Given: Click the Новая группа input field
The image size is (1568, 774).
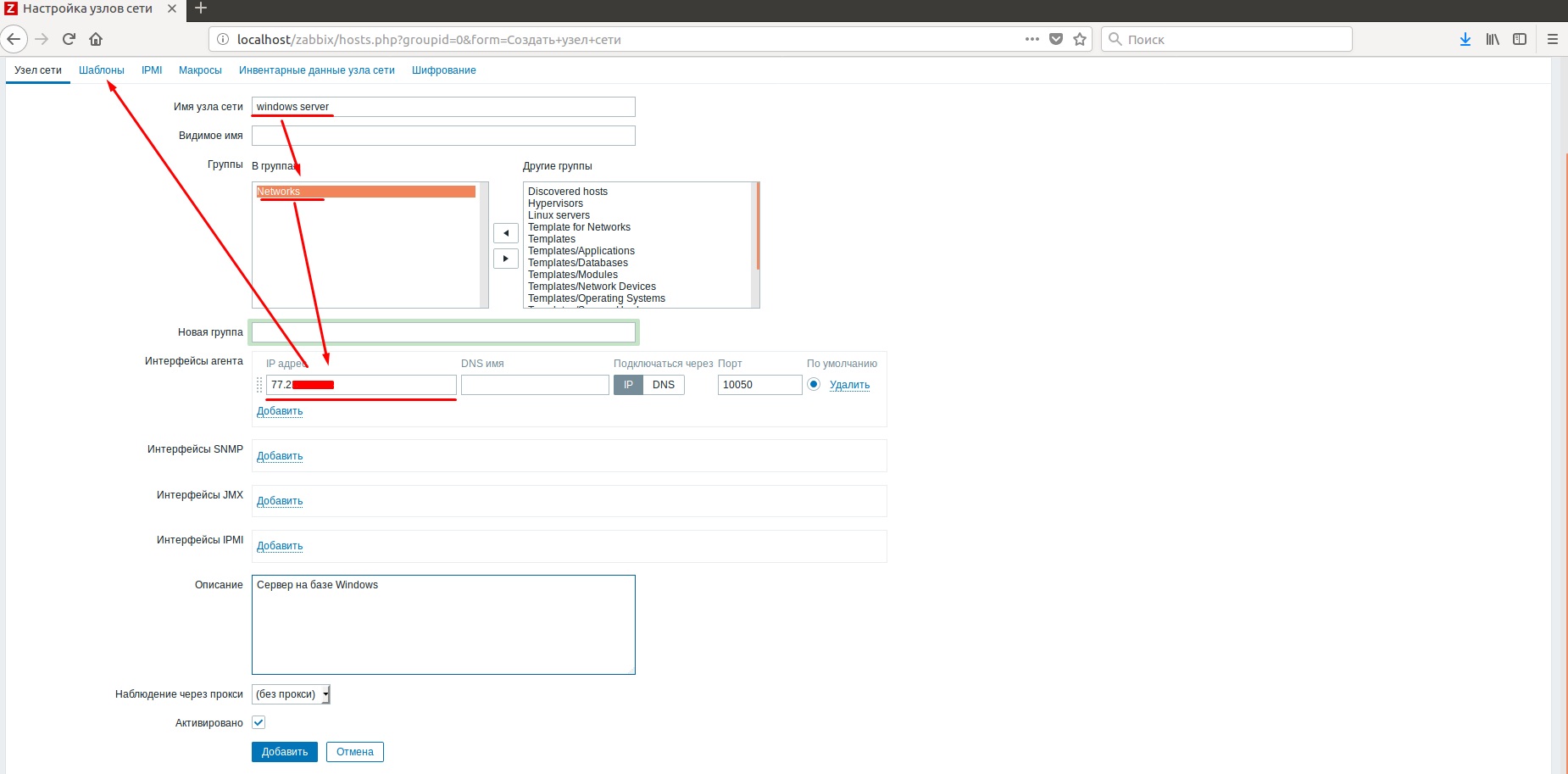Looking at the screenshot, I should coord(443,332).
